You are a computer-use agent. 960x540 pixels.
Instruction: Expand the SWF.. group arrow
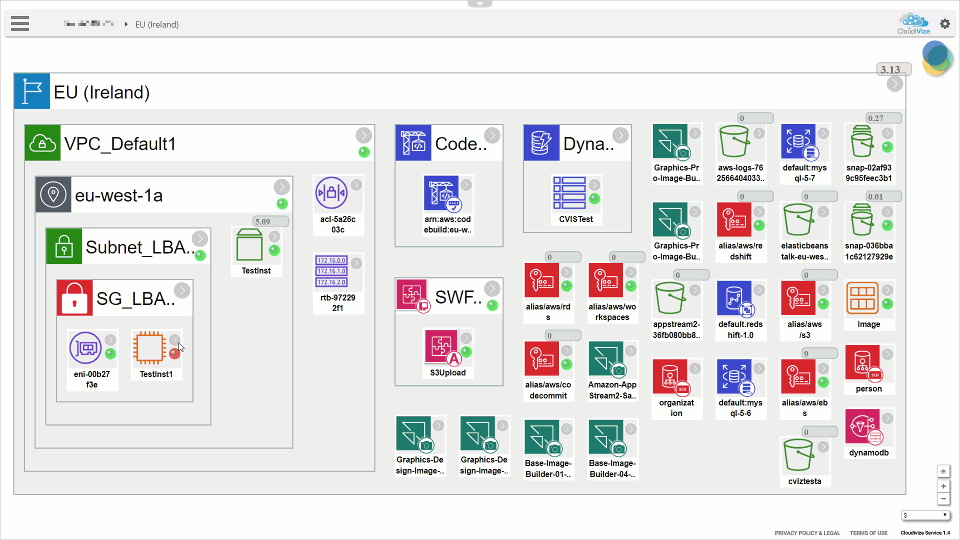pos(492,288)
